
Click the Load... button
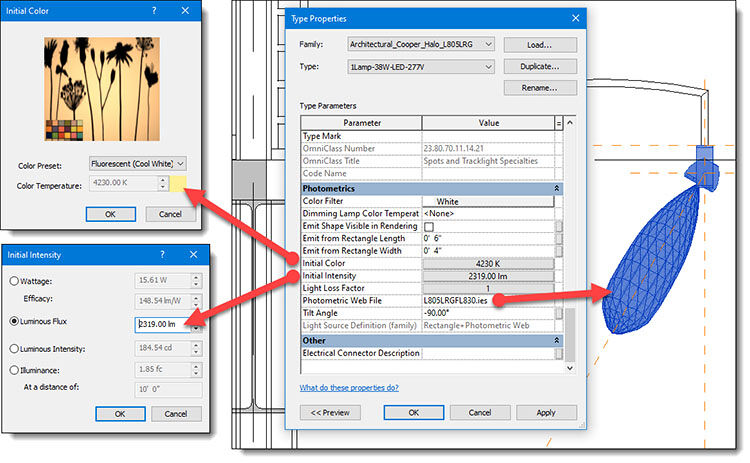click(x=540, y=45)
